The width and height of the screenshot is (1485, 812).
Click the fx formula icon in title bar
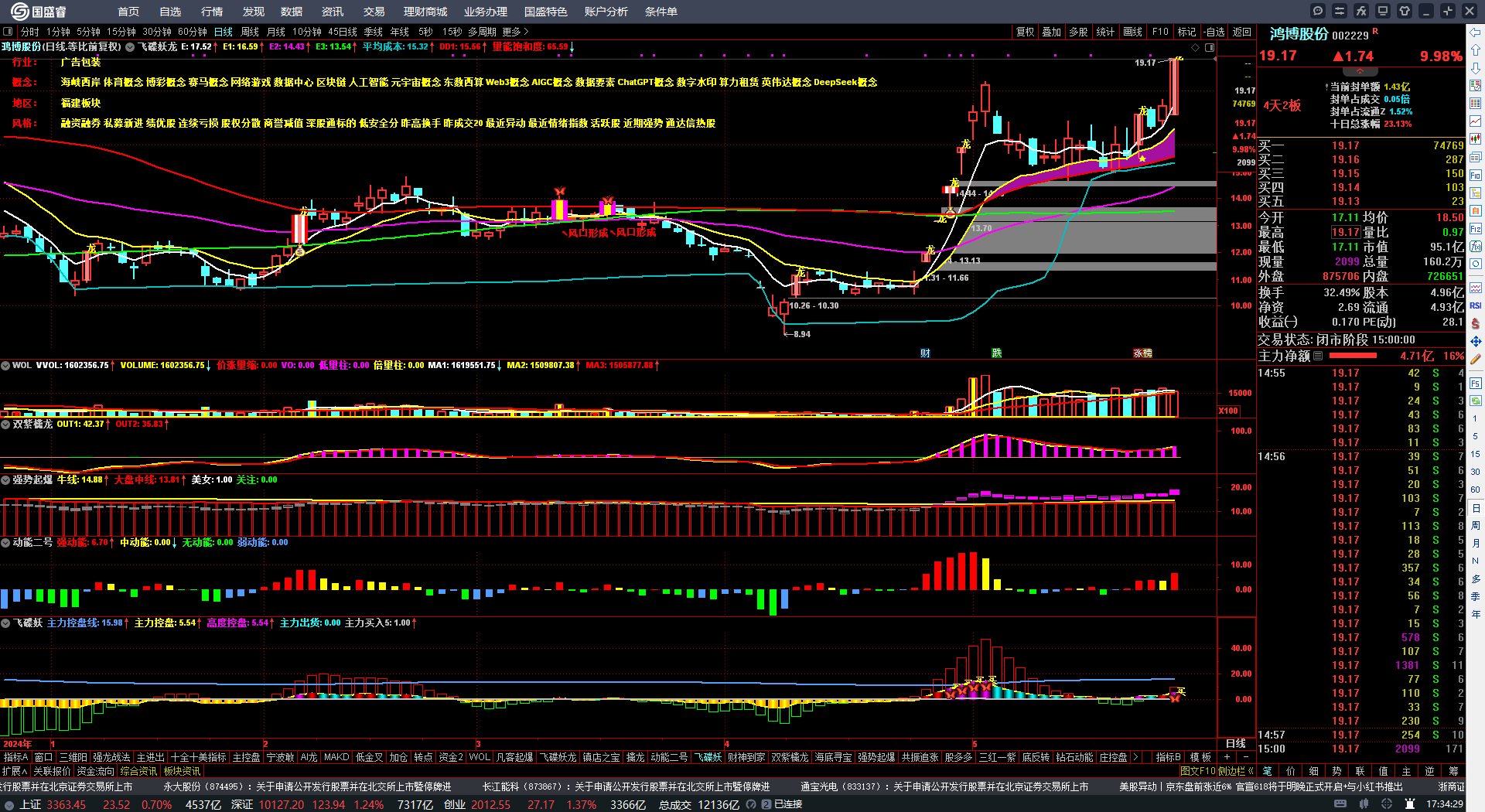pyautogui.click(x=1361, y=11)
